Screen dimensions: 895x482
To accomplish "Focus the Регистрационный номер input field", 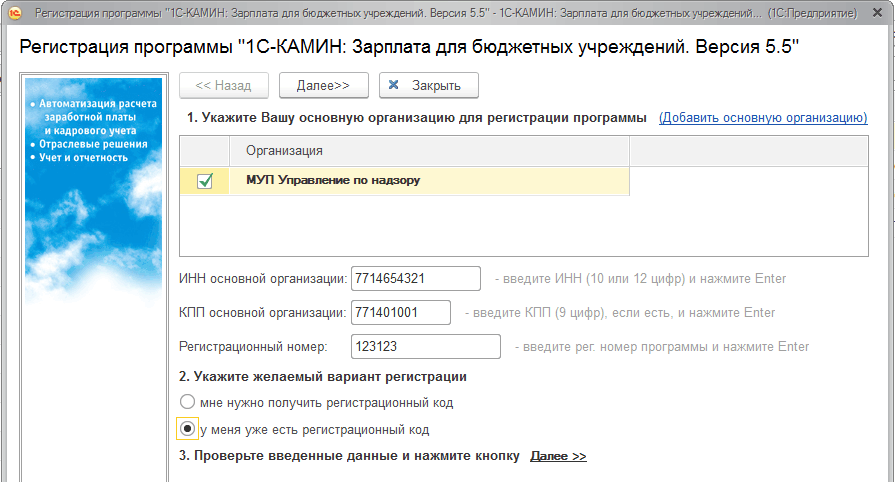I will pyautogui.click(x=425, y=347).
